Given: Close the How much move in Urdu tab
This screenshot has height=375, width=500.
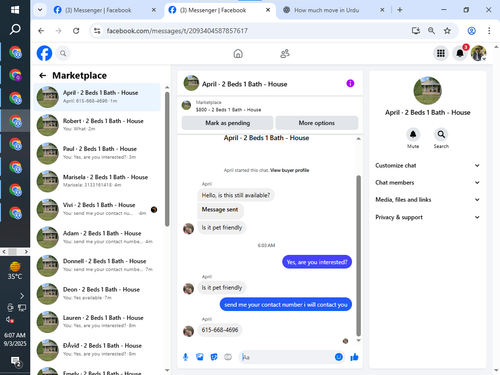Looking at the screenshot, I should click(x=382, y=10).
